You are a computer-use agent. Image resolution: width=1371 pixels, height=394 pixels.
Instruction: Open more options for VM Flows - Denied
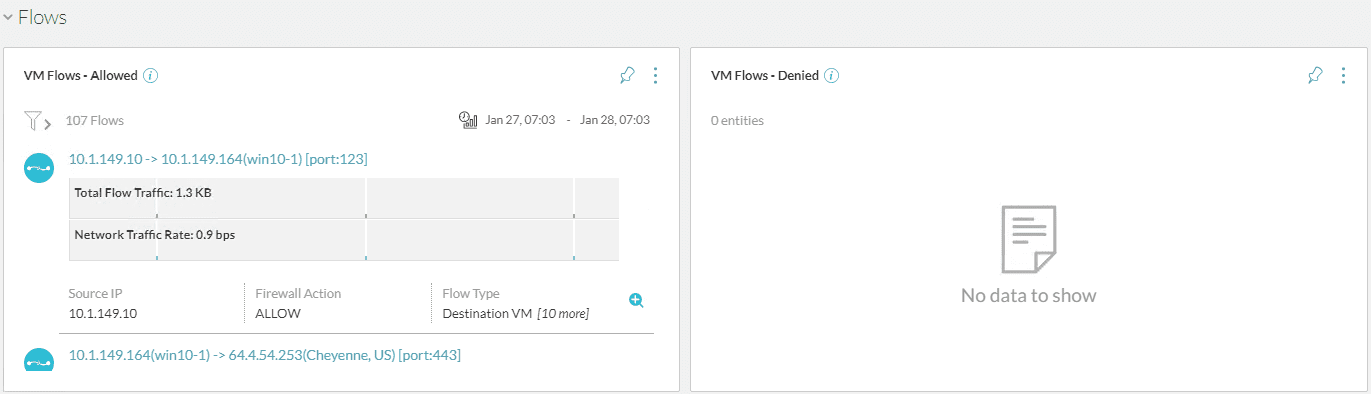(1344, 75)
